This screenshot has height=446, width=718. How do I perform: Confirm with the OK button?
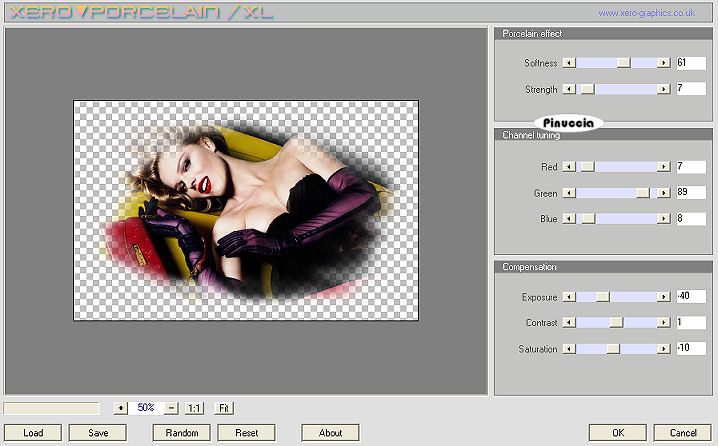coord(618,433)
